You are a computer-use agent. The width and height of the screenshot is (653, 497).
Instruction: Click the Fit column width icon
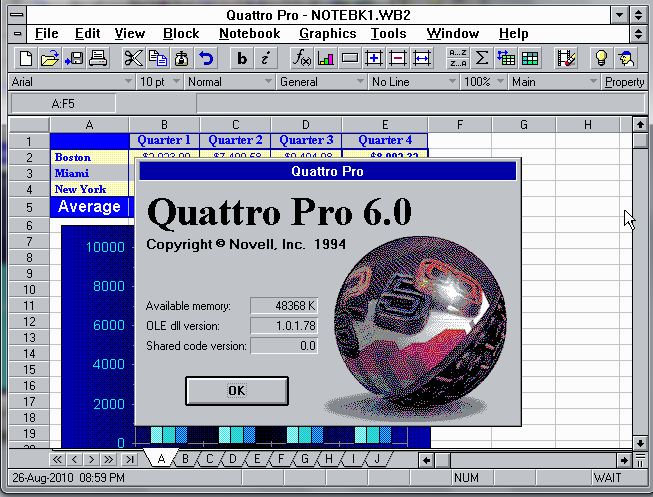point(422,58)
